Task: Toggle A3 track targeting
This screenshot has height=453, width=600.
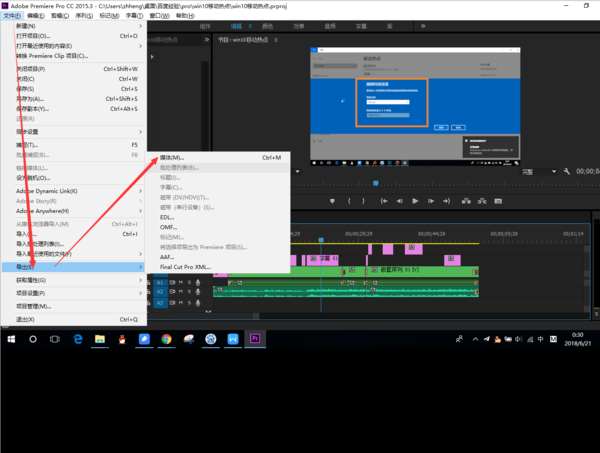Action: click(160, 303)
